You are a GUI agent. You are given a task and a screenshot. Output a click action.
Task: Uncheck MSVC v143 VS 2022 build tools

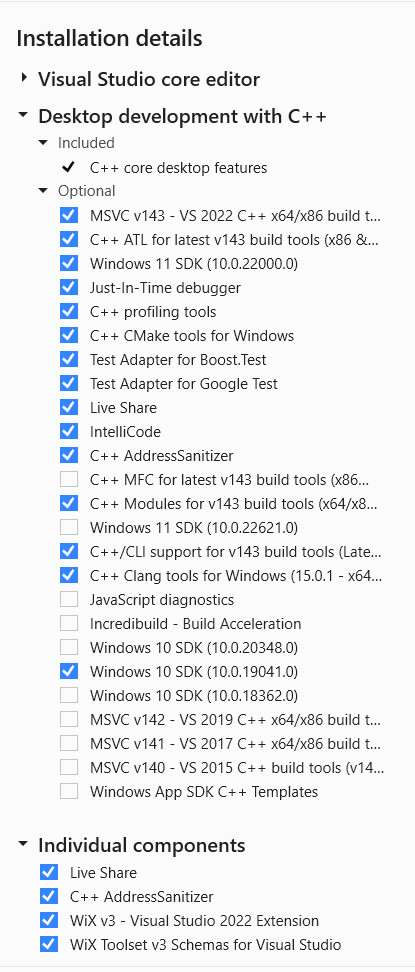point(69,215)
